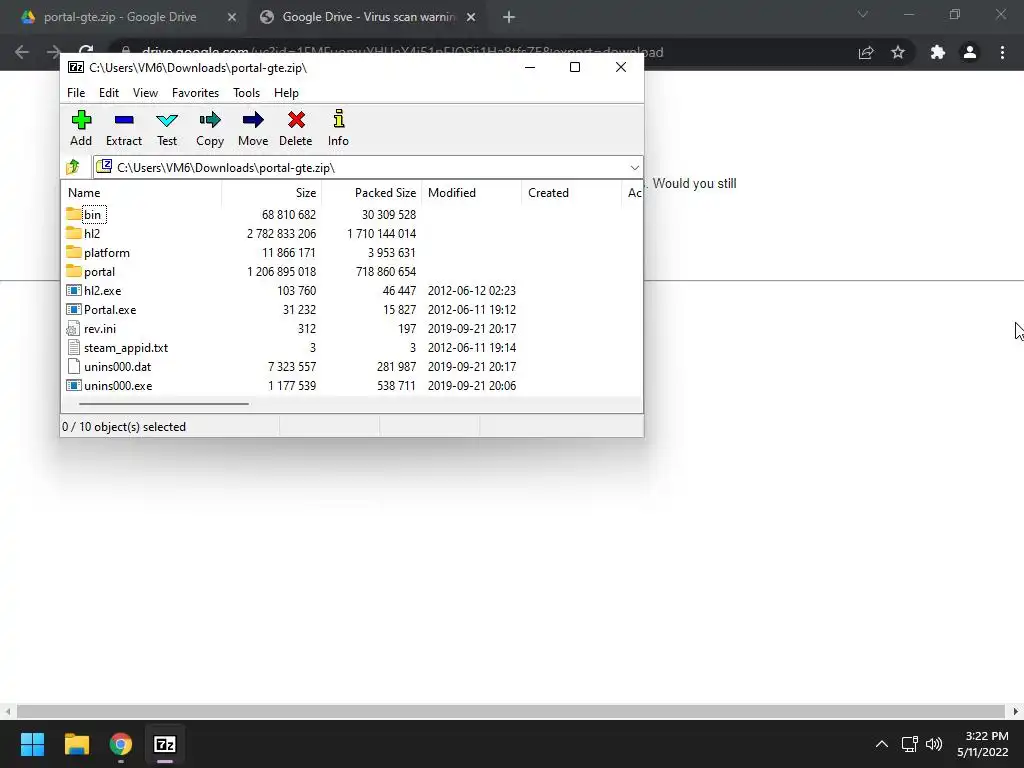Screen dimensions: 1024x768
Task: Select the platform folder icon
Action: [74, 252]
